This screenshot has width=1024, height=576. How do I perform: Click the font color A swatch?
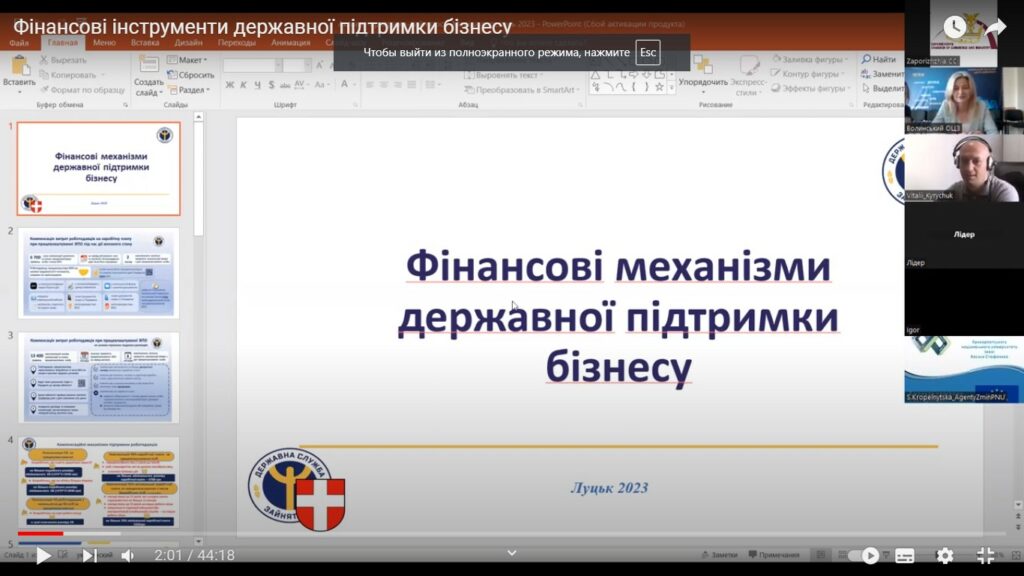[344, 84]
